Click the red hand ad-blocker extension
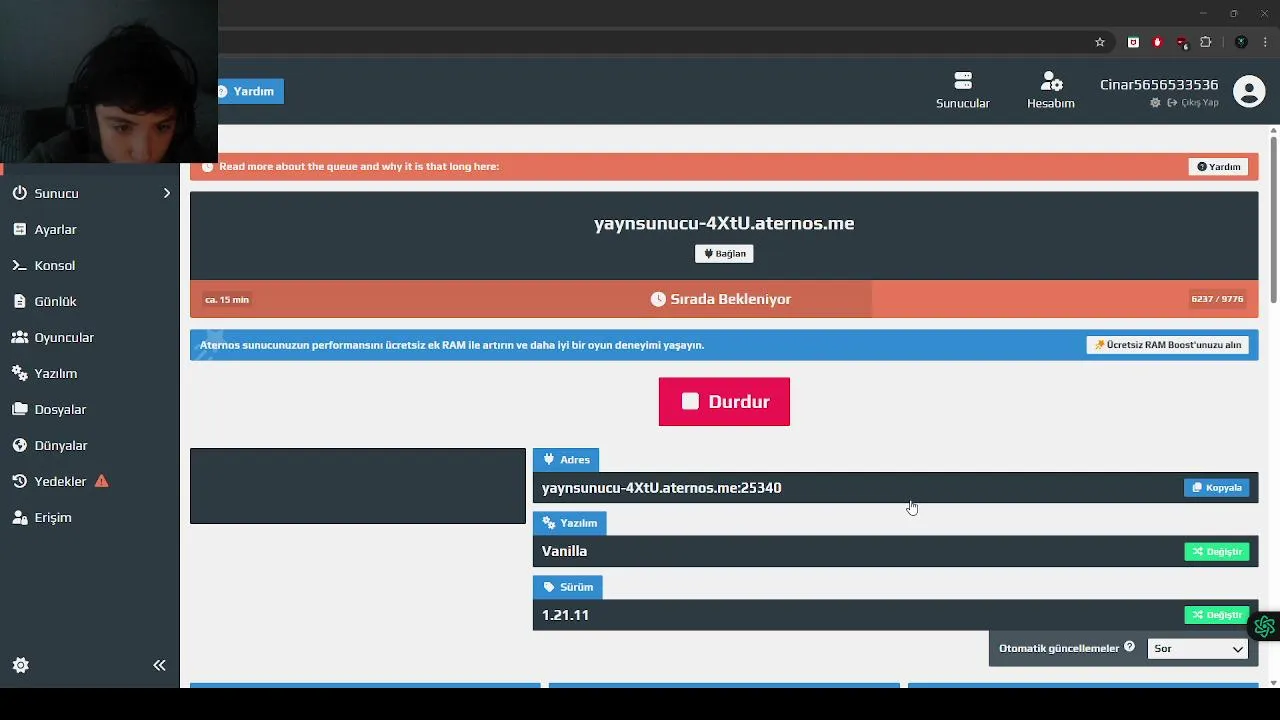Screen dimensions: 1280x720 coord(1157,42)
